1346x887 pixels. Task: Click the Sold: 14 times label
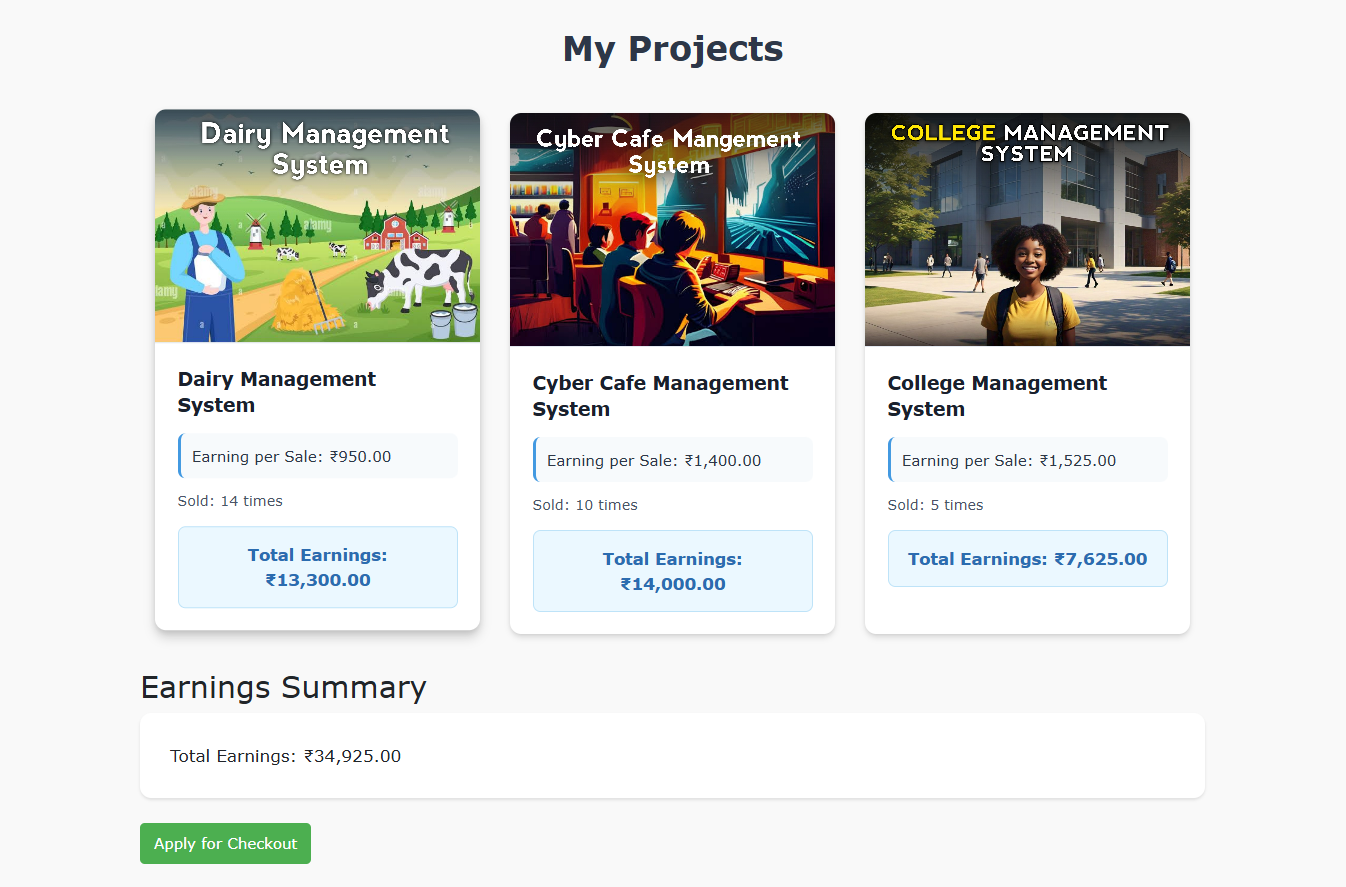click(x=230, y=501)
